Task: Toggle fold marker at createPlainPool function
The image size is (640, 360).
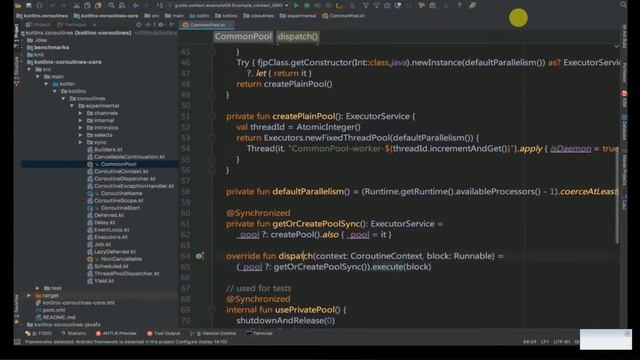Action: [212, 116]
